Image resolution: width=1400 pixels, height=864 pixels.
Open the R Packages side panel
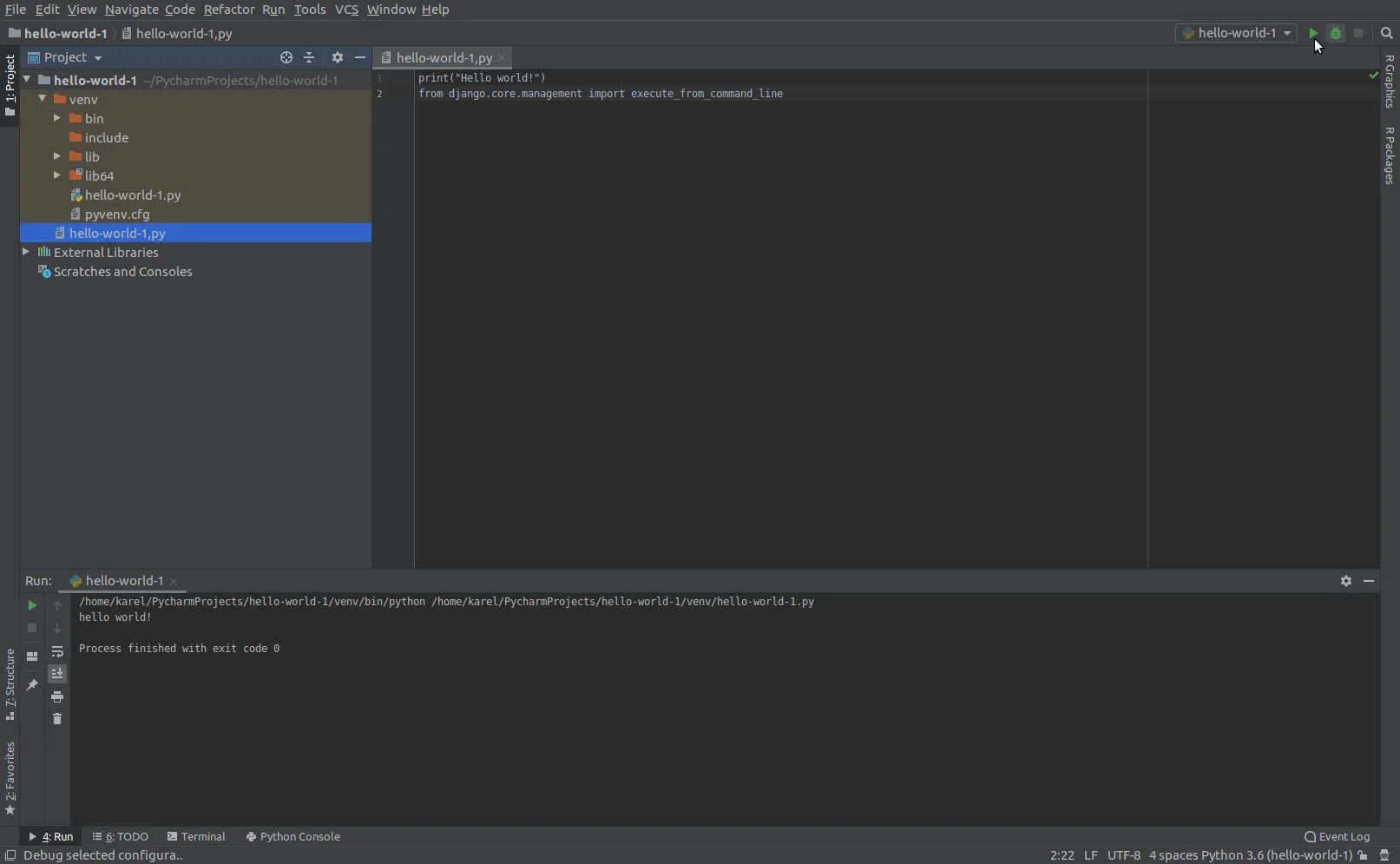(x=1390, y=155)
